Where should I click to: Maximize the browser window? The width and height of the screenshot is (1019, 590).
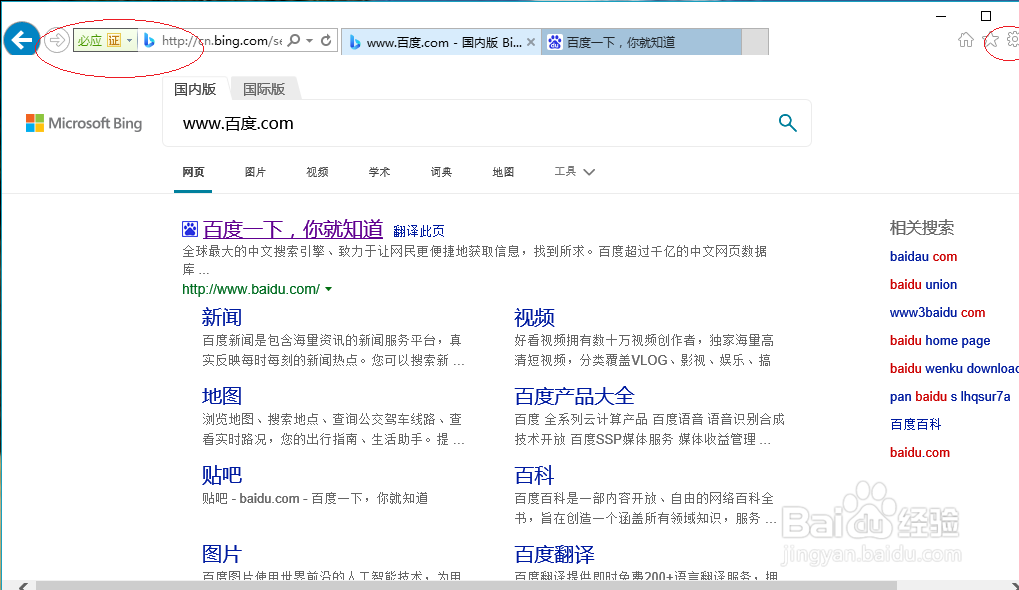[x=986, y=16]
